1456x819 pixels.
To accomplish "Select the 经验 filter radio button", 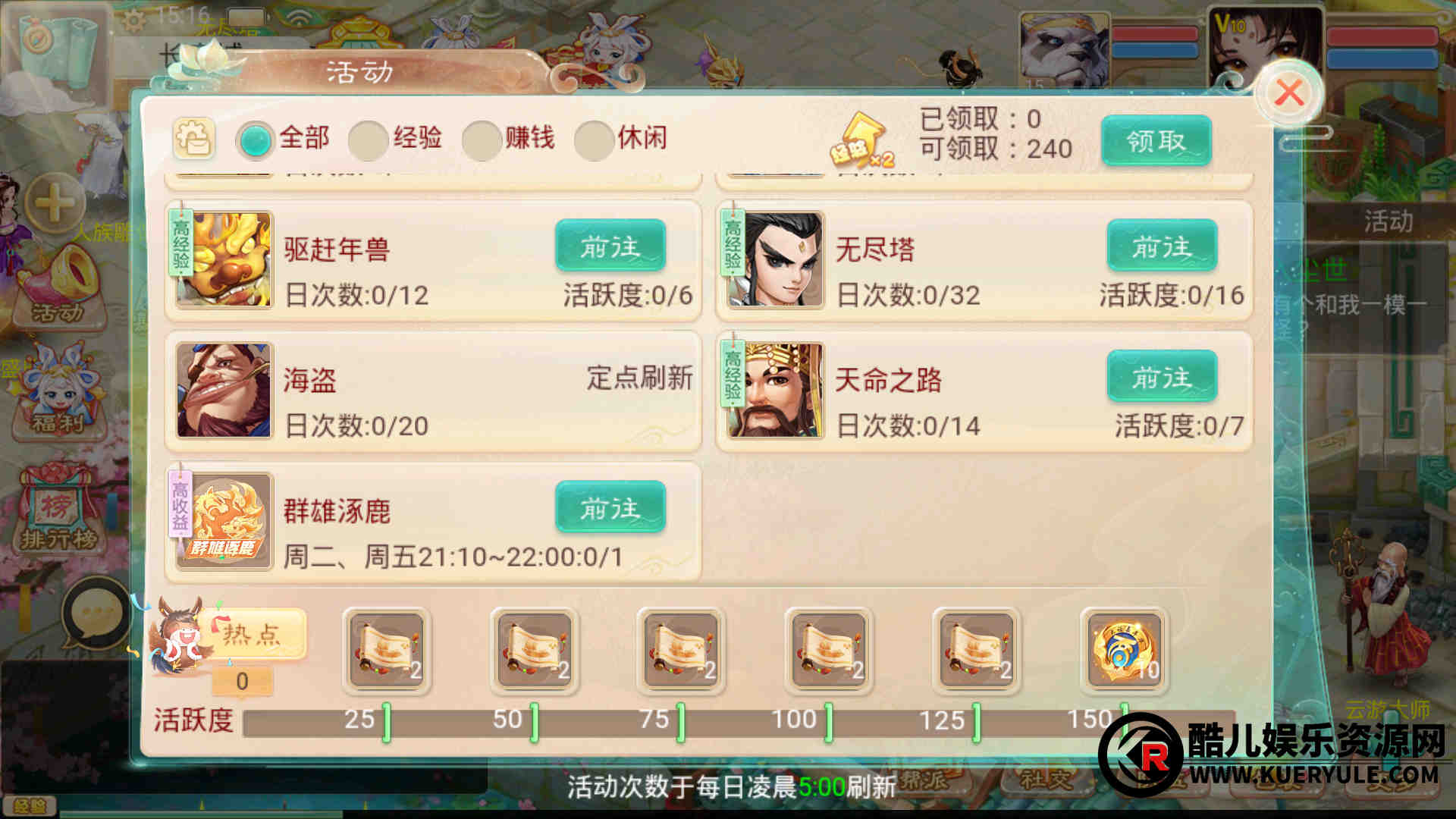I will 368,140.
